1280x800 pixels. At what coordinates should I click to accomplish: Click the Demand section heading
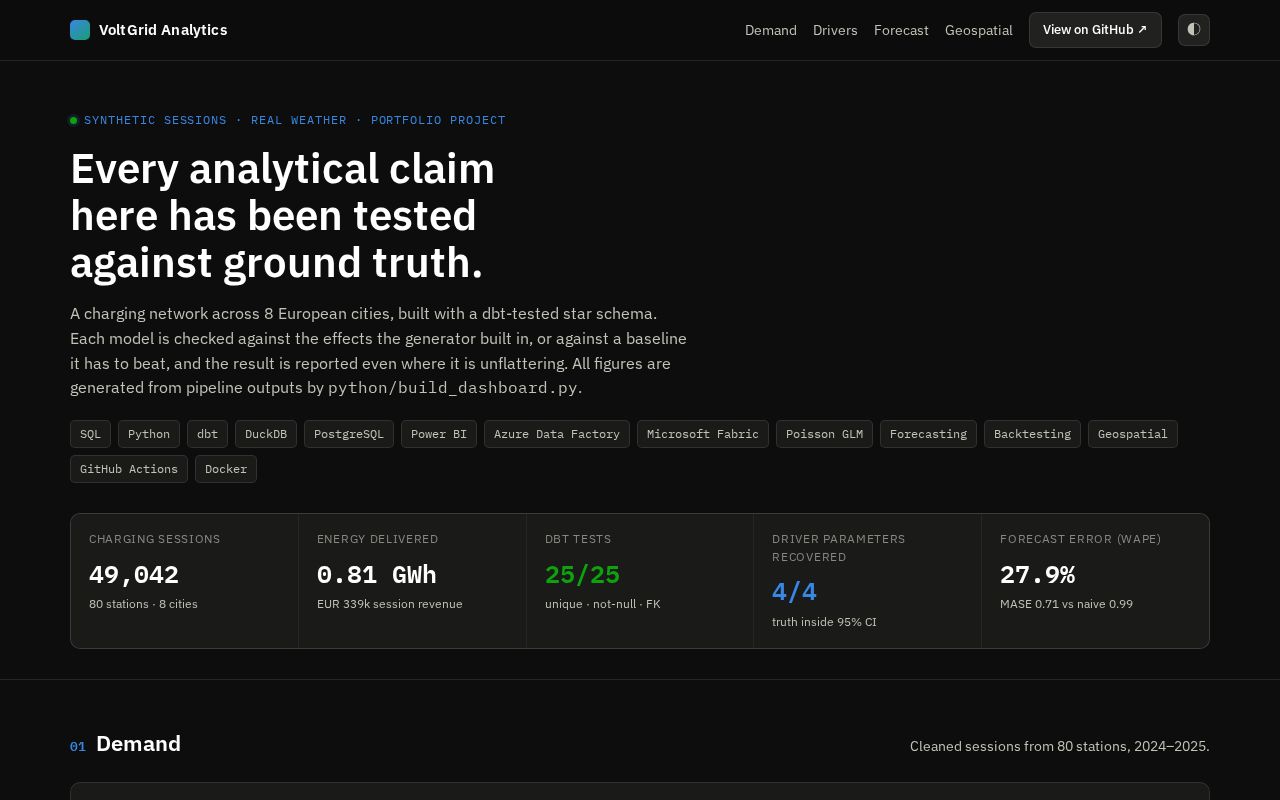(x=138, y=744)
